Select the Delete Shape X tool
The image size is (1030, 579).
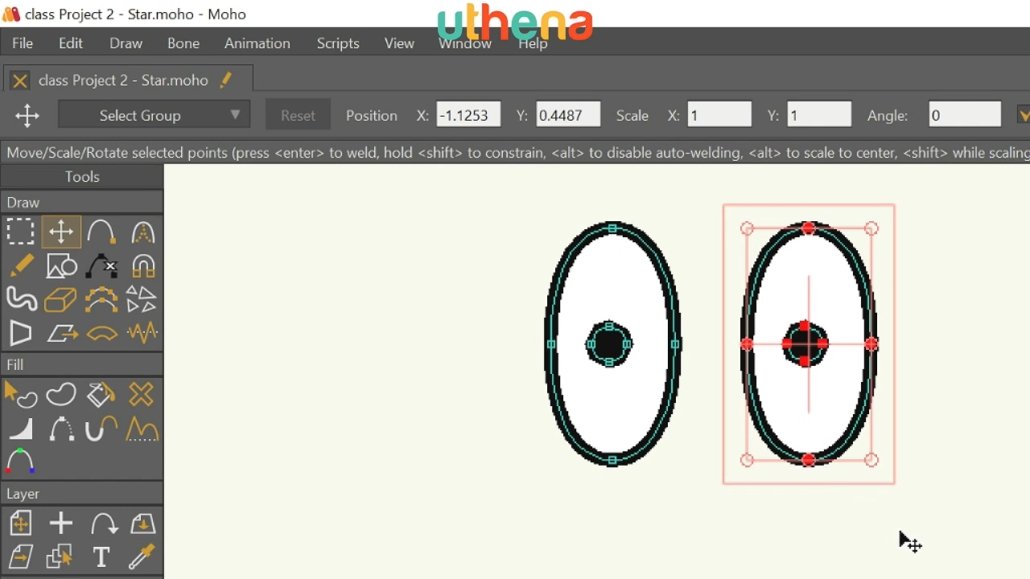(141, 394)
